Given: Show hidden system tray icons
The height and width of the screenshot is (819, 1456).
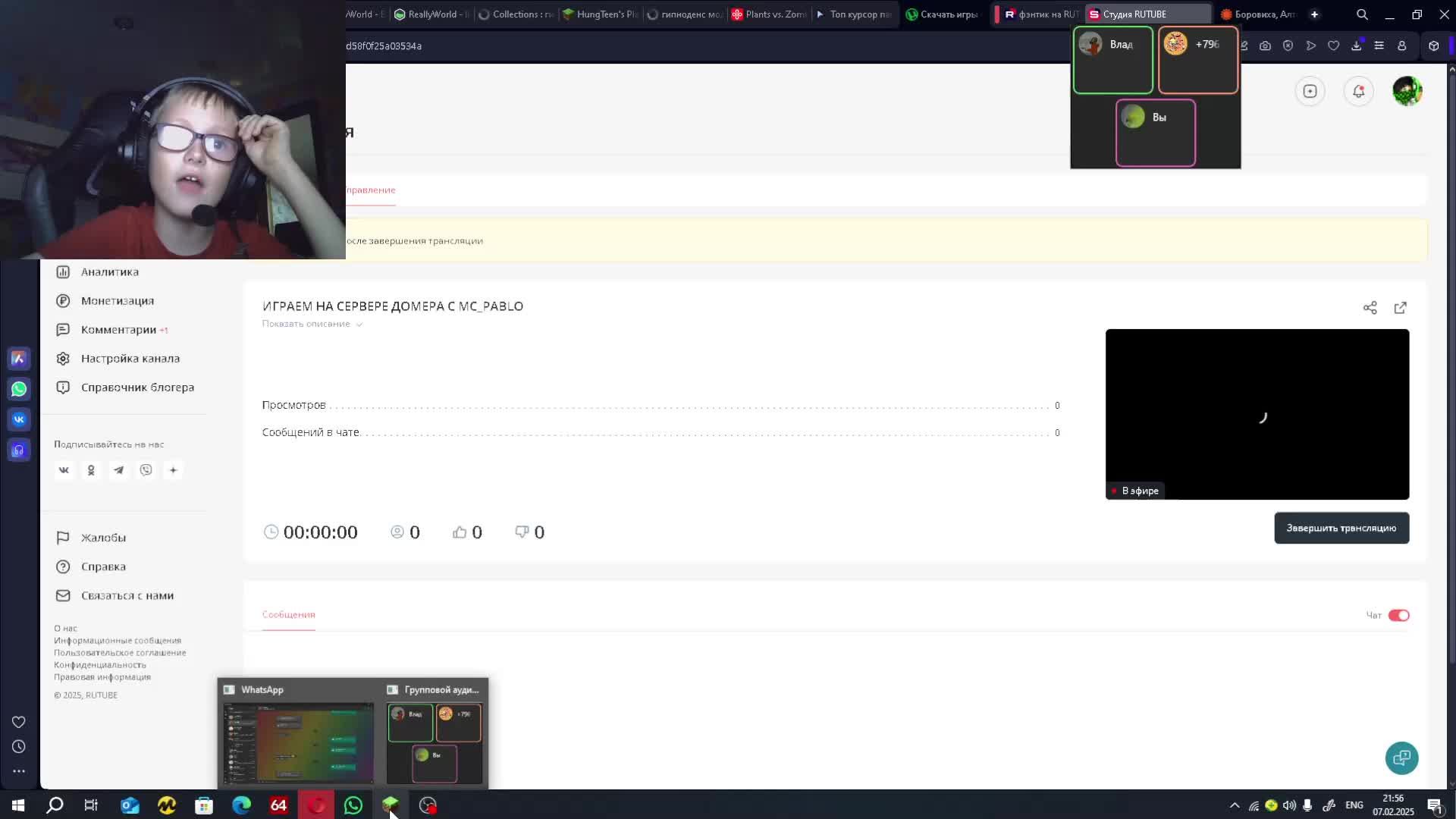Looking at the screenshot, I should (1234, 805).
